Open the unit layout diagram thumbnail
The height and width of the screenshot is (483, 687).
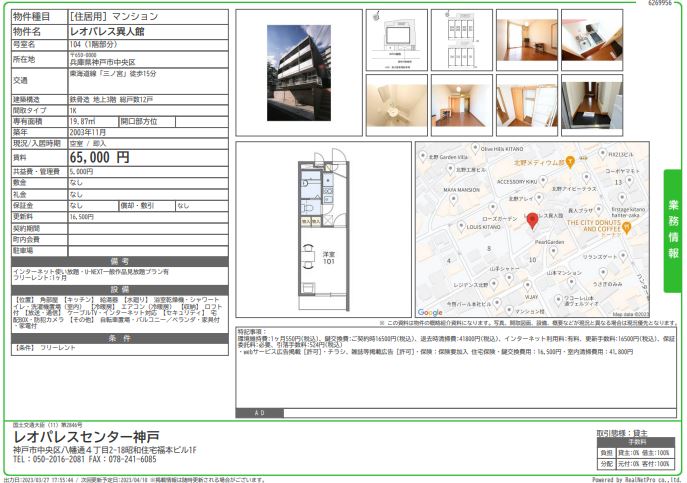tap(461, 40)
